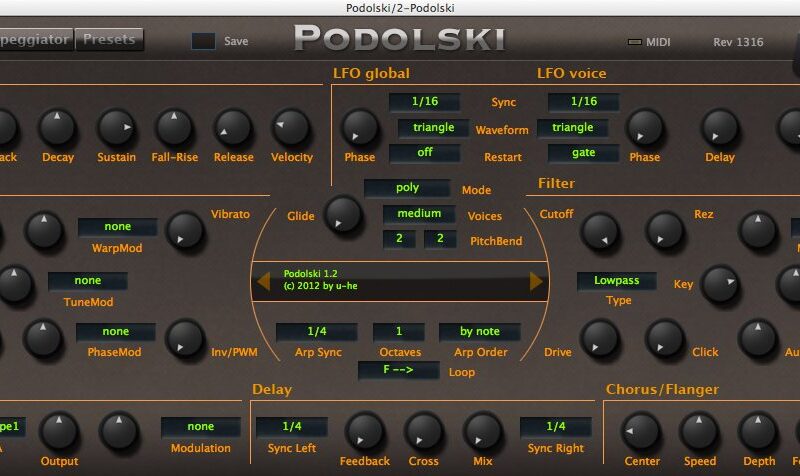Click the filter Cutoff knob
This screenshot has height=476, width=800.
[x=601, y=231]
